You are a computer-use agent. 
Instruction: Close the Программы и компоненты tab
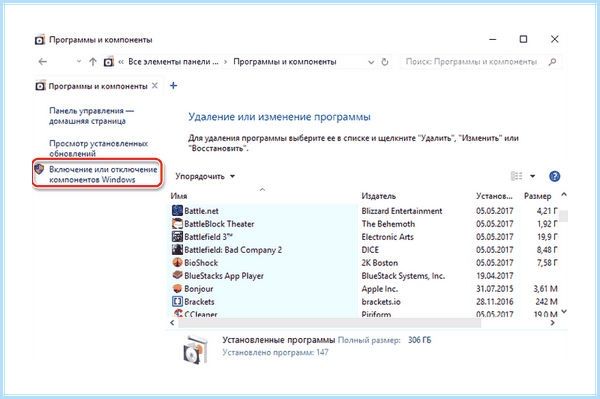click(x=155, y=86)
